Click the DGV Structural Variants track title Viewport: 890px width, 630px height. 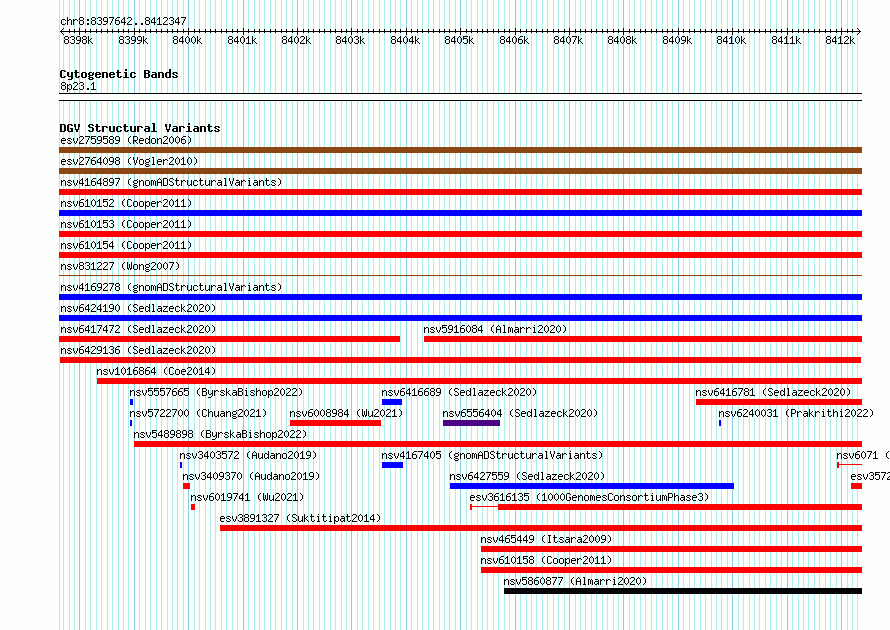140,128
